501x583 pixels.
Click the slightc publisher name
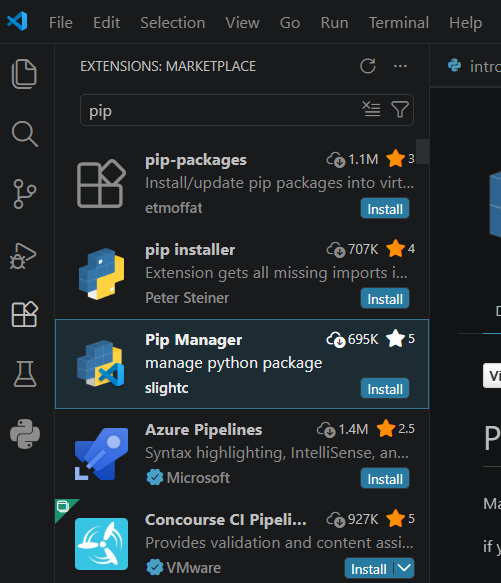167,388
